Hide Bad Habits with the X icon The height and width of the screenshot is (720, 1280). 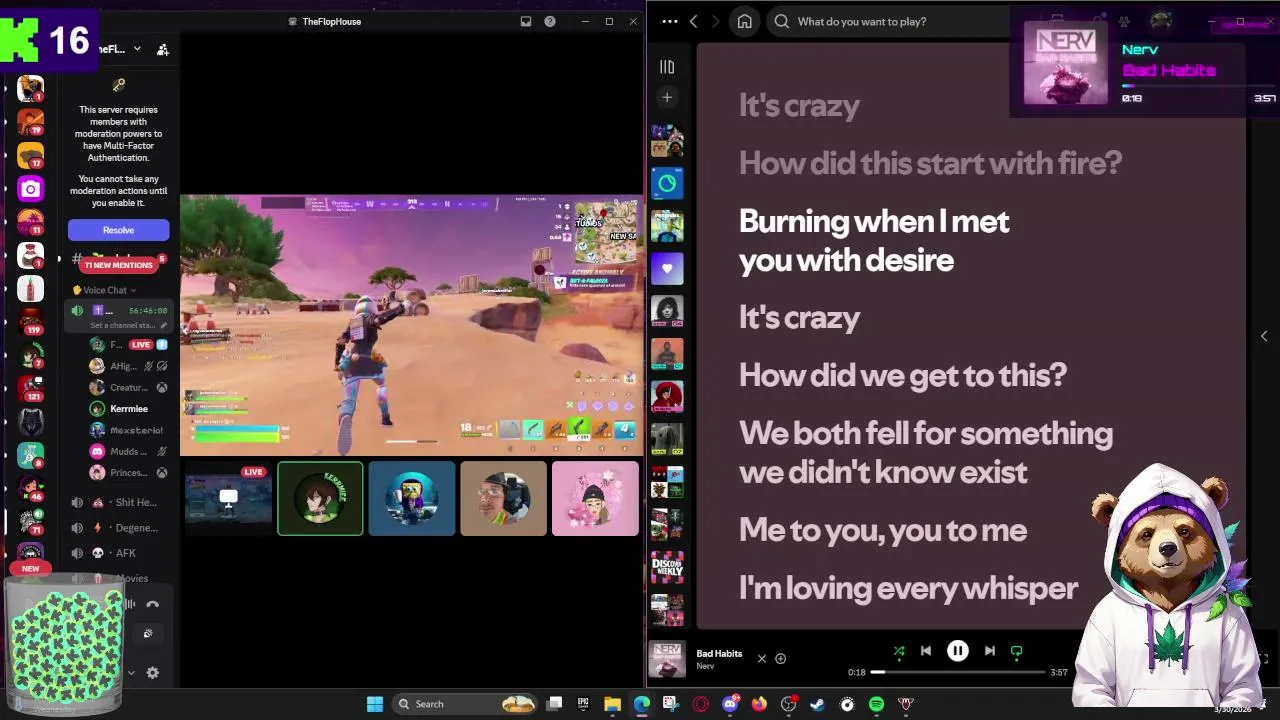[761, 659]
